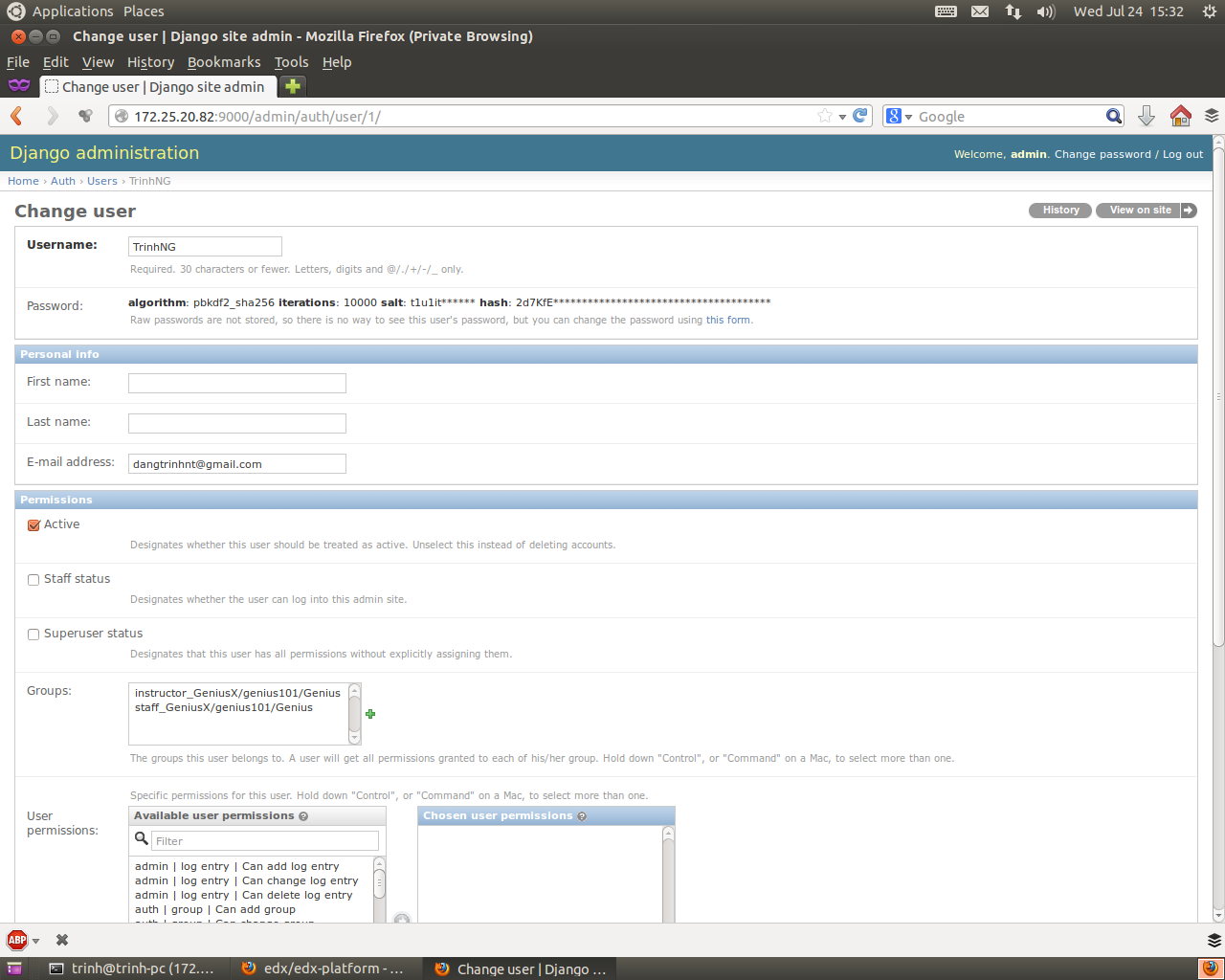This screenshot has height=980, width=1225.
Task: Click the History button for this user
Action: click(1060, 211)
